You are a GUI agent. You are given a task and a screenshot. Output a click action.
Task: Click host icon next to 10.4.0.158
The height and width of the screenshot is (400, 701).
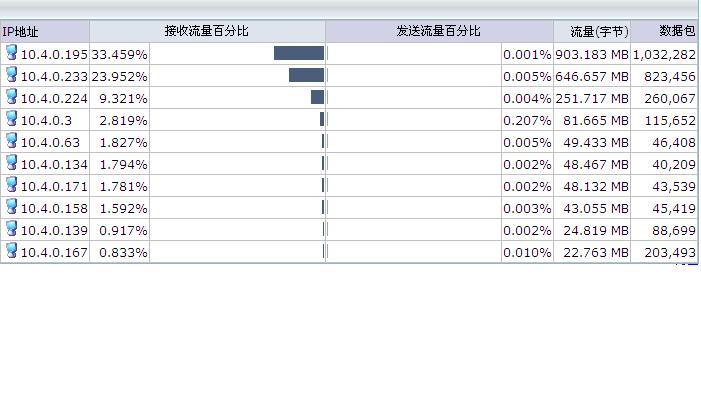[x=12, y=206]
